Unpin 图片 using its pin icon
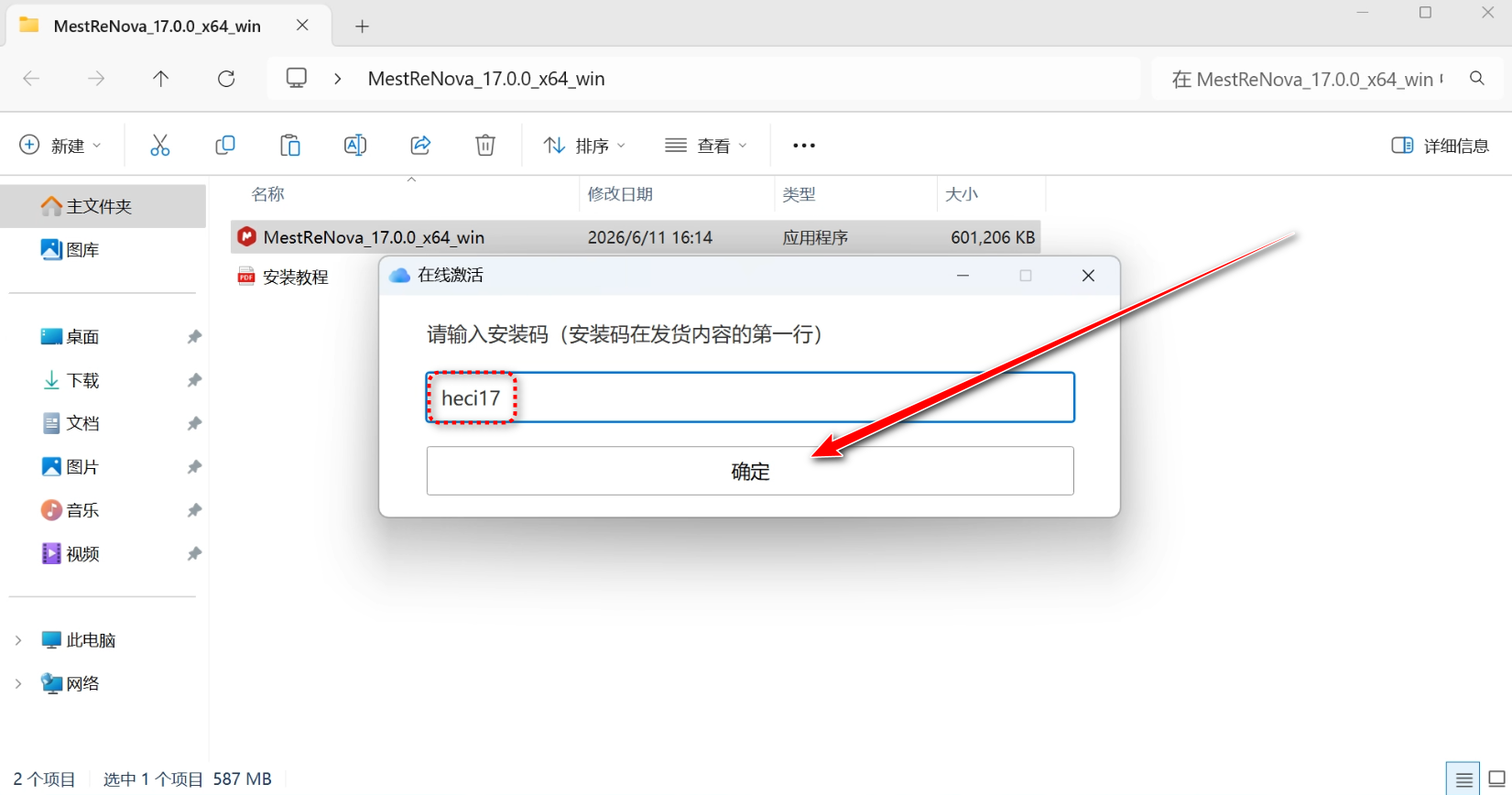1512x795 pixels. [x=194, y=467]
